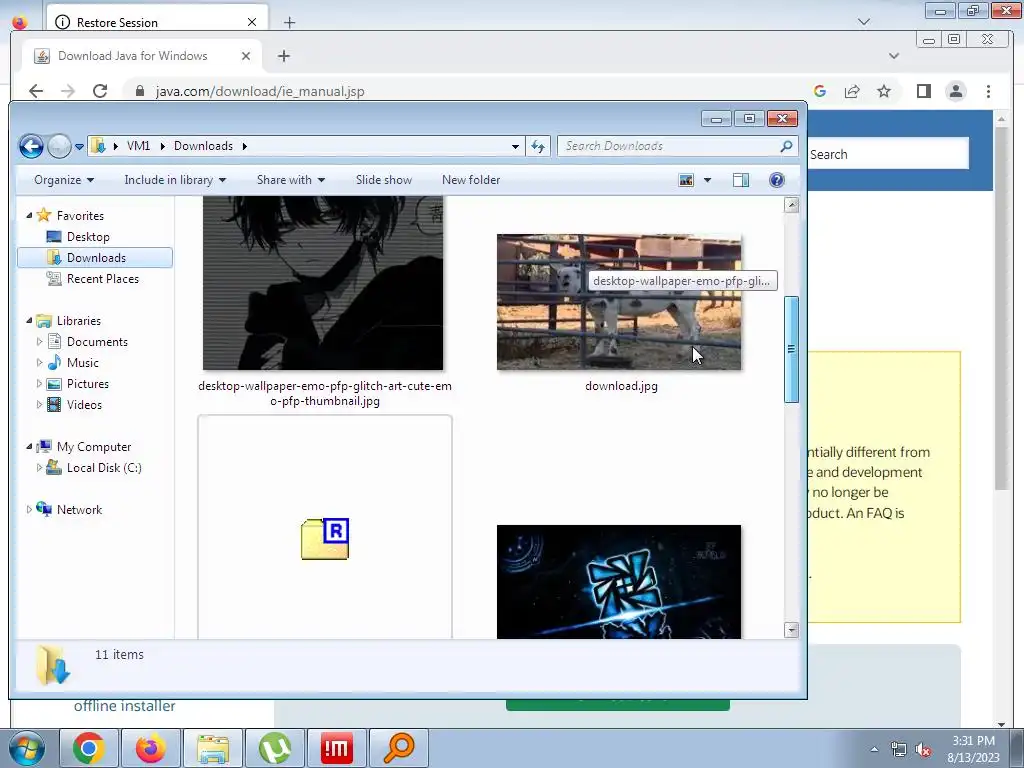Expand the Network node arrow
This screenshot has height=768, width=1024.
click(x=29, y=509)
